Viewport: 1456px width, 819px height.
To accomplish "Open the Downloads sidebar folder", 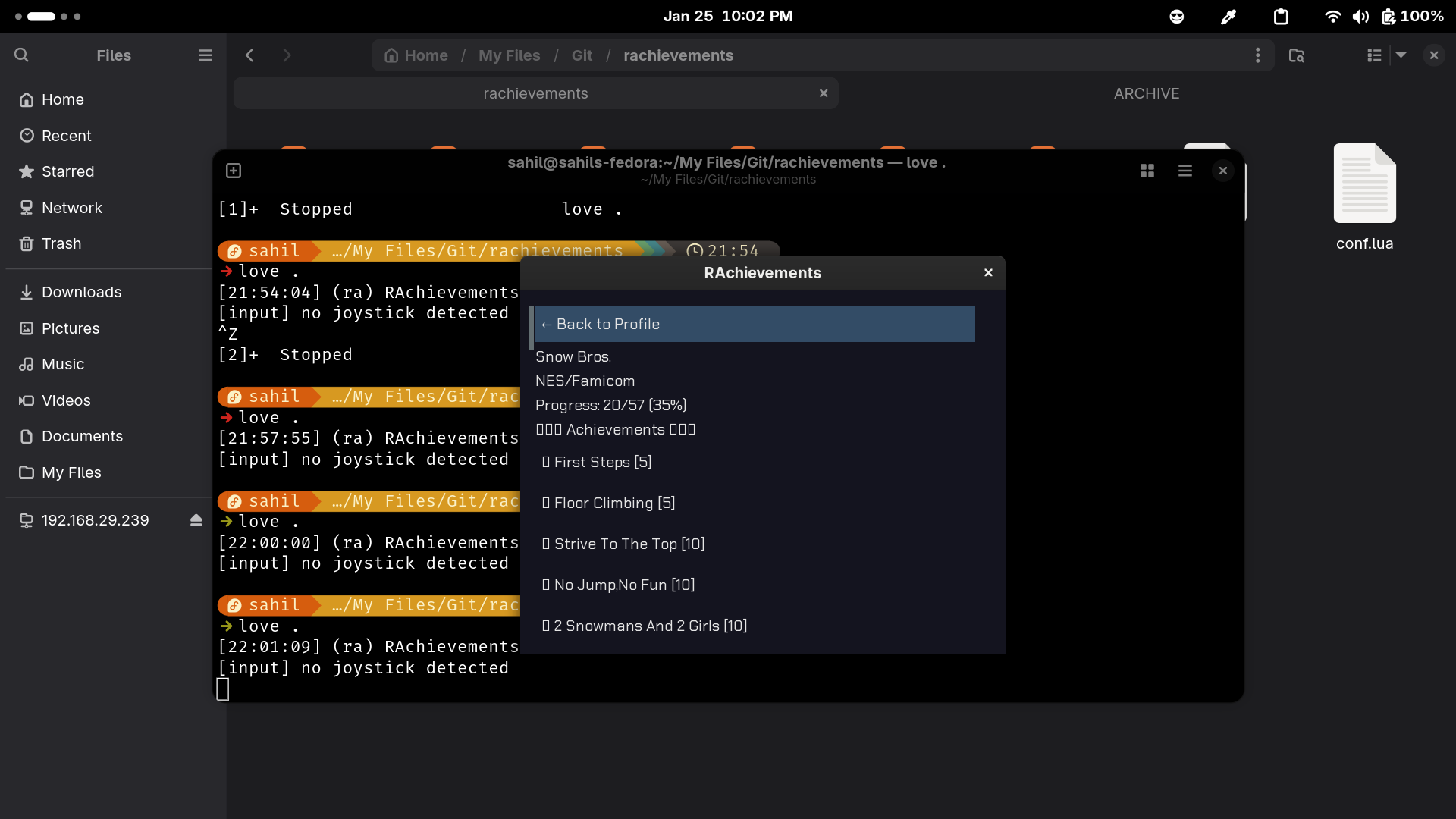I will (x=81, y=292).
